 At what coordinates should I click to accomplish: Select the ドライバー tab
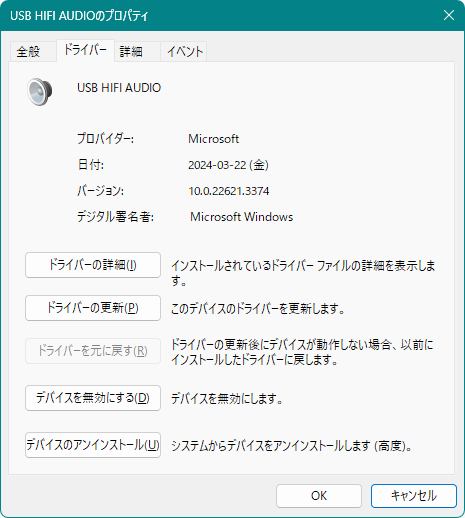[85, 50]
